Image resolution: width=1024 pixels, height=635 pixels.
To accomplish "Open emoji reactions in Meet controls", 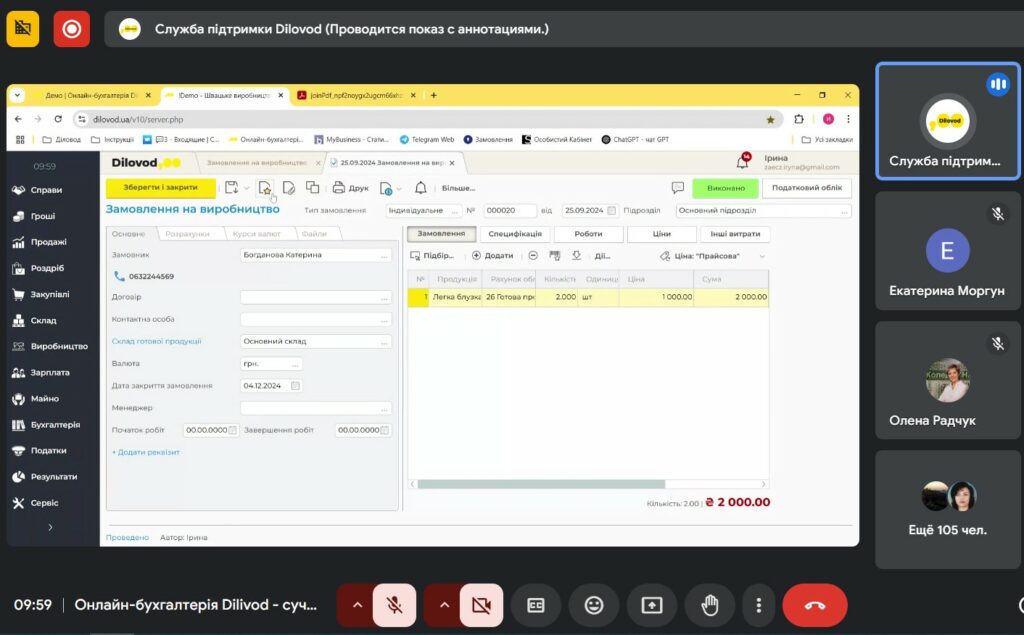I will [x=594, y=606].
